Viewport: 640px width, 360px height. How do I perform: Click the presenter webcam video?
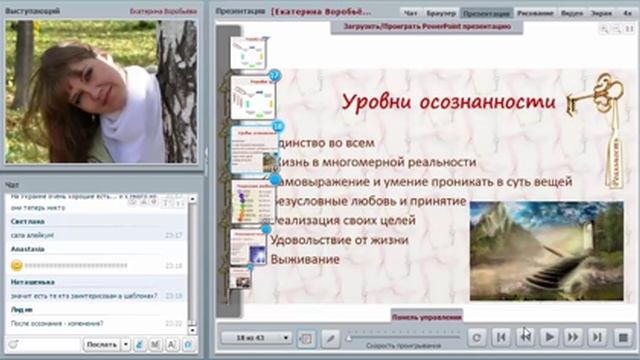(101, 92)
